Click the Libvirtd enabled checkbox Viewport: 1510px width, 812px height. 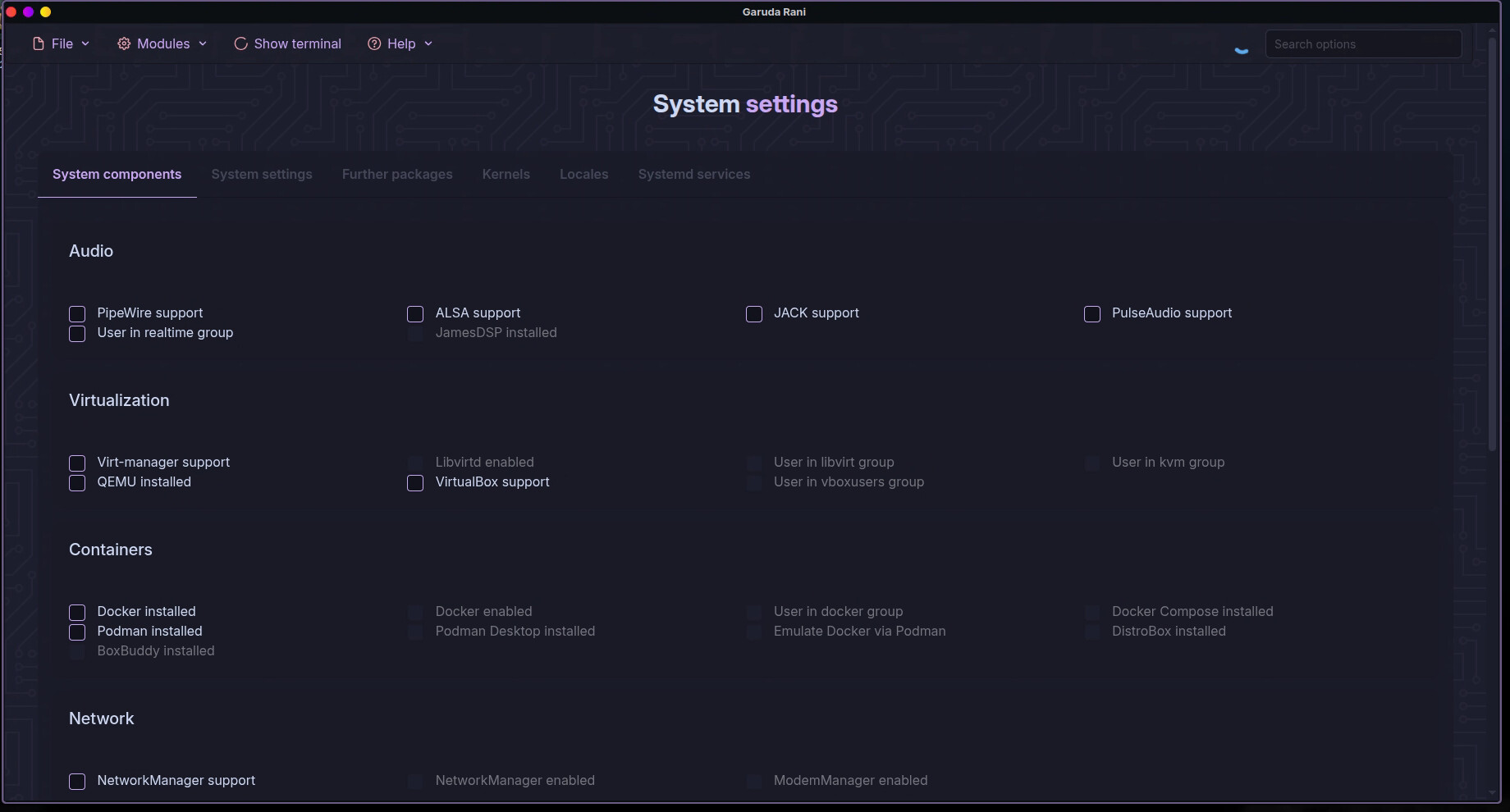click(x=415, y=463)
